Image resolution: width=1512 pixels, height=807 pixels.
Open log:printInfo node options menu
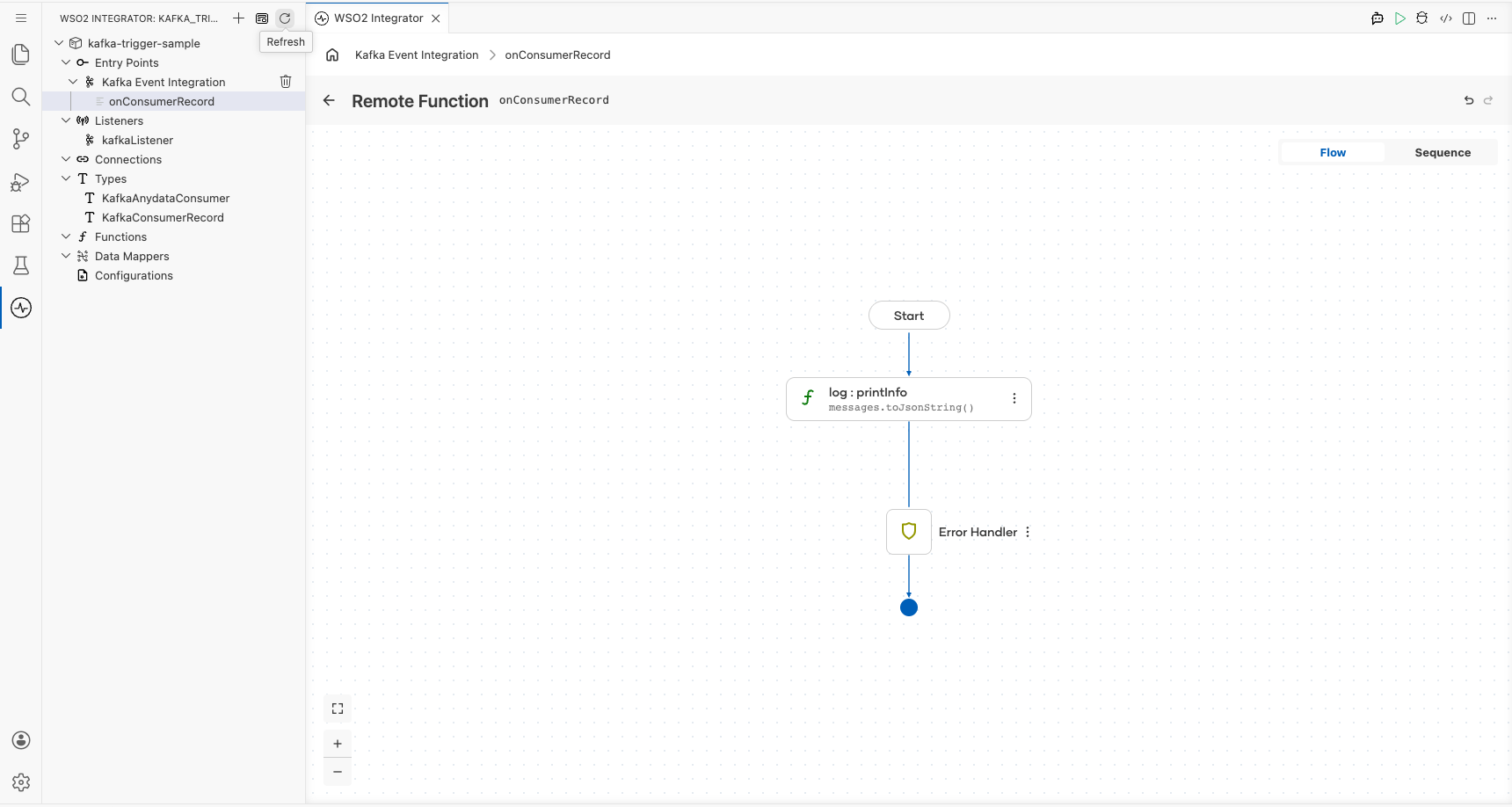1014,398
